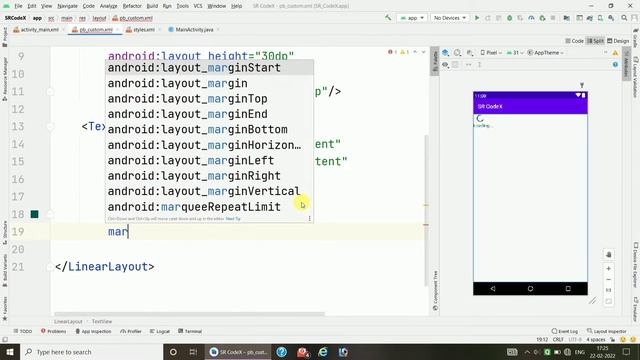Jump to the next highlighted error with the down arrow

click(x=423, y=52)
